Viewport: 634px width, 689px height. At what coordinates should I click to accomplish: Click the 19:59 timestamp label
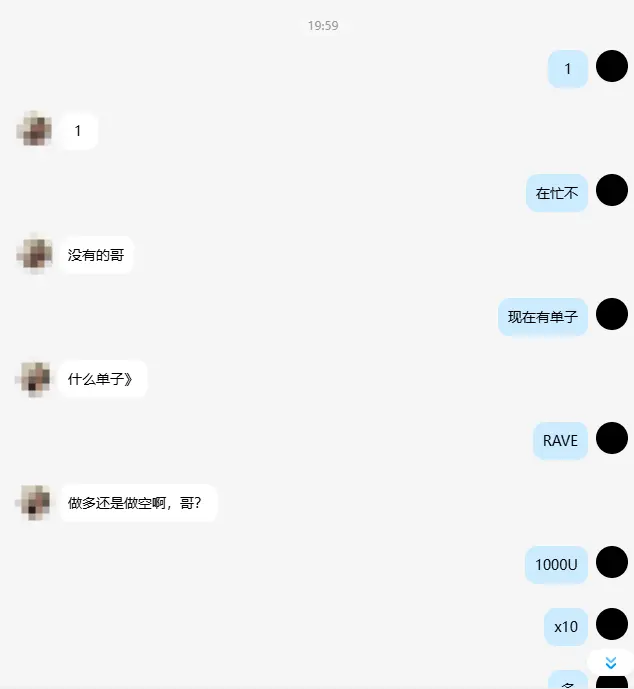[x=323, y=25]
